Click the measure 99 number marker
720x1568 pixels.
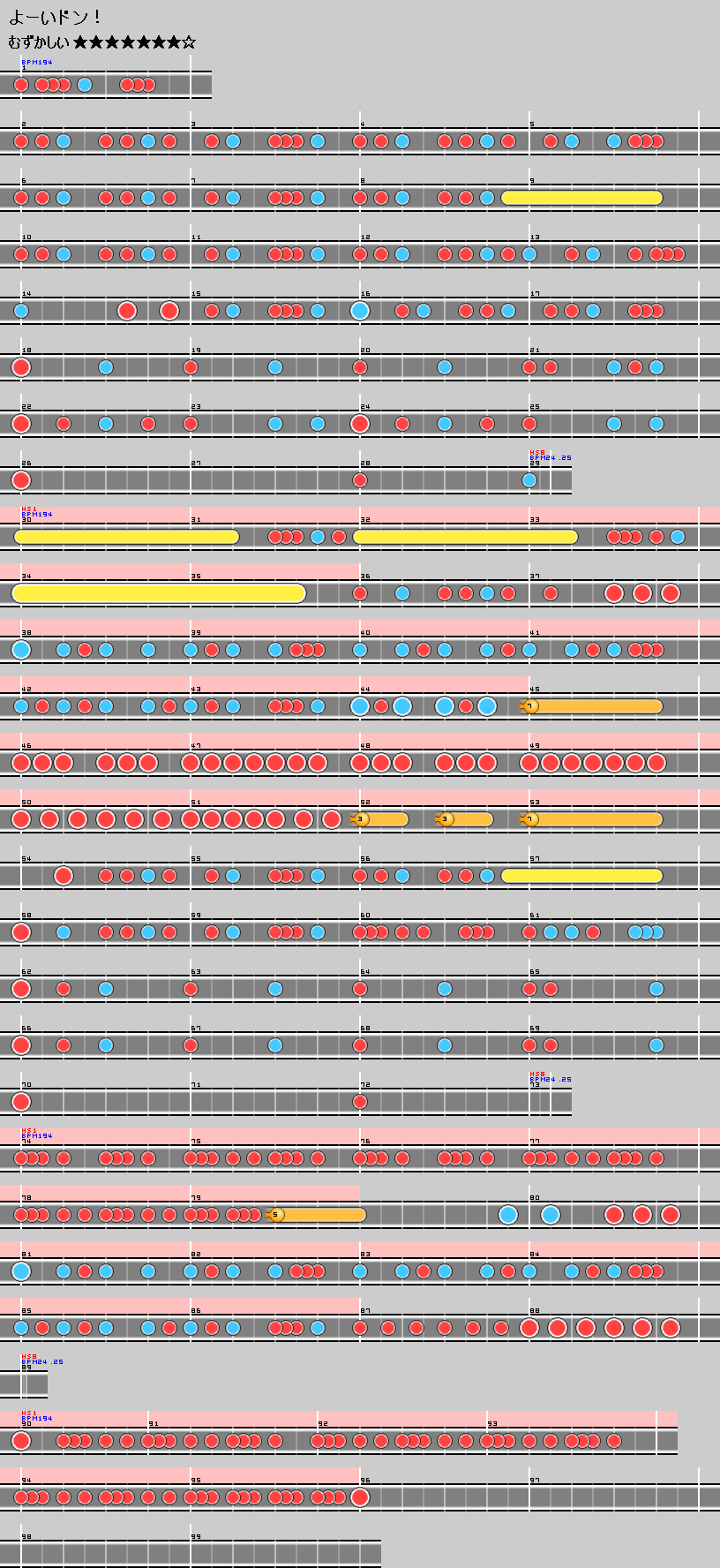[196, 1537]
